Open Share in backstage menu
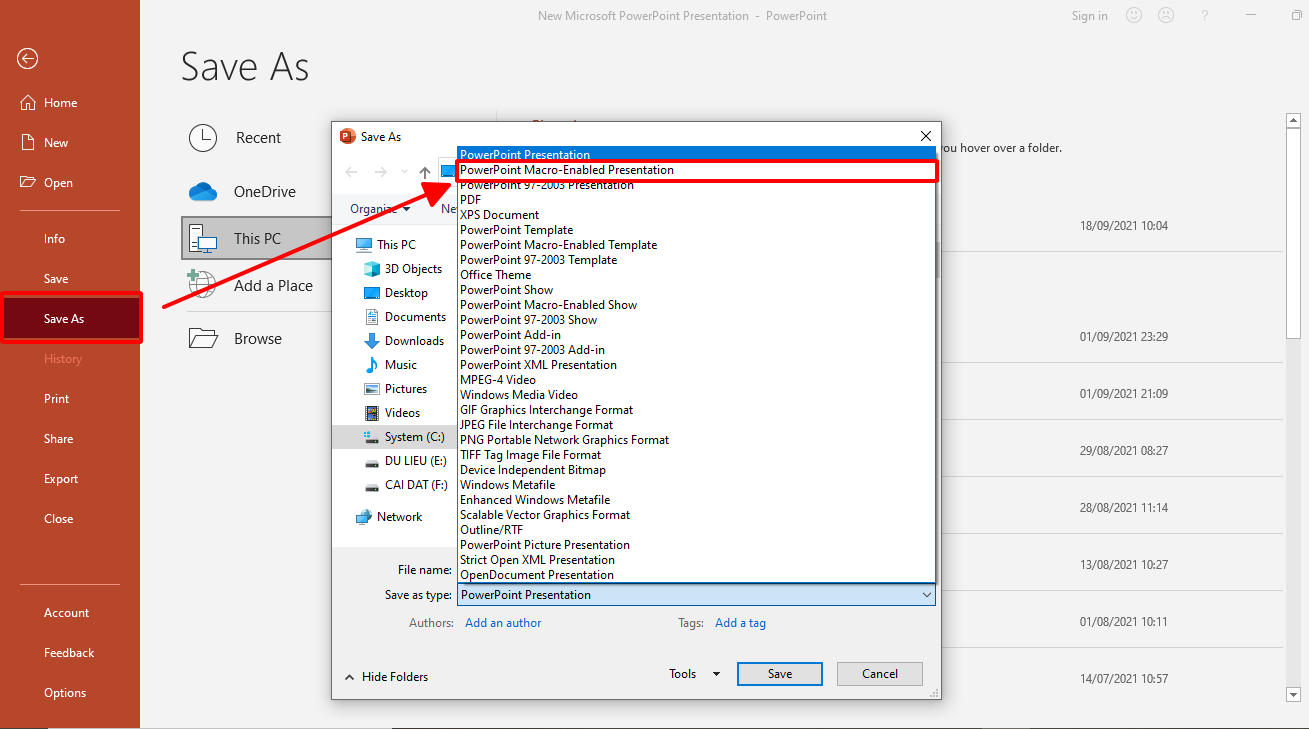 coord(58,439)
